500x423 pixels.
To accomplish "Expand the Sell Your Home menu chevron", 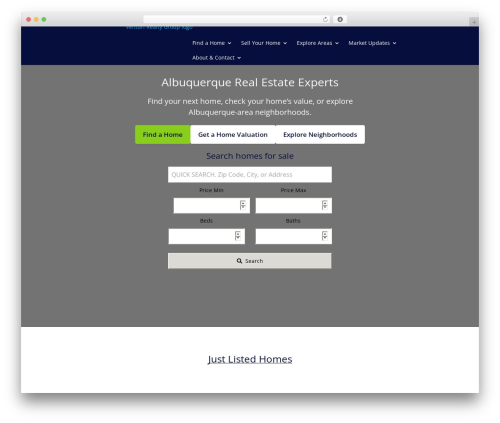I will tap(285, 43).
